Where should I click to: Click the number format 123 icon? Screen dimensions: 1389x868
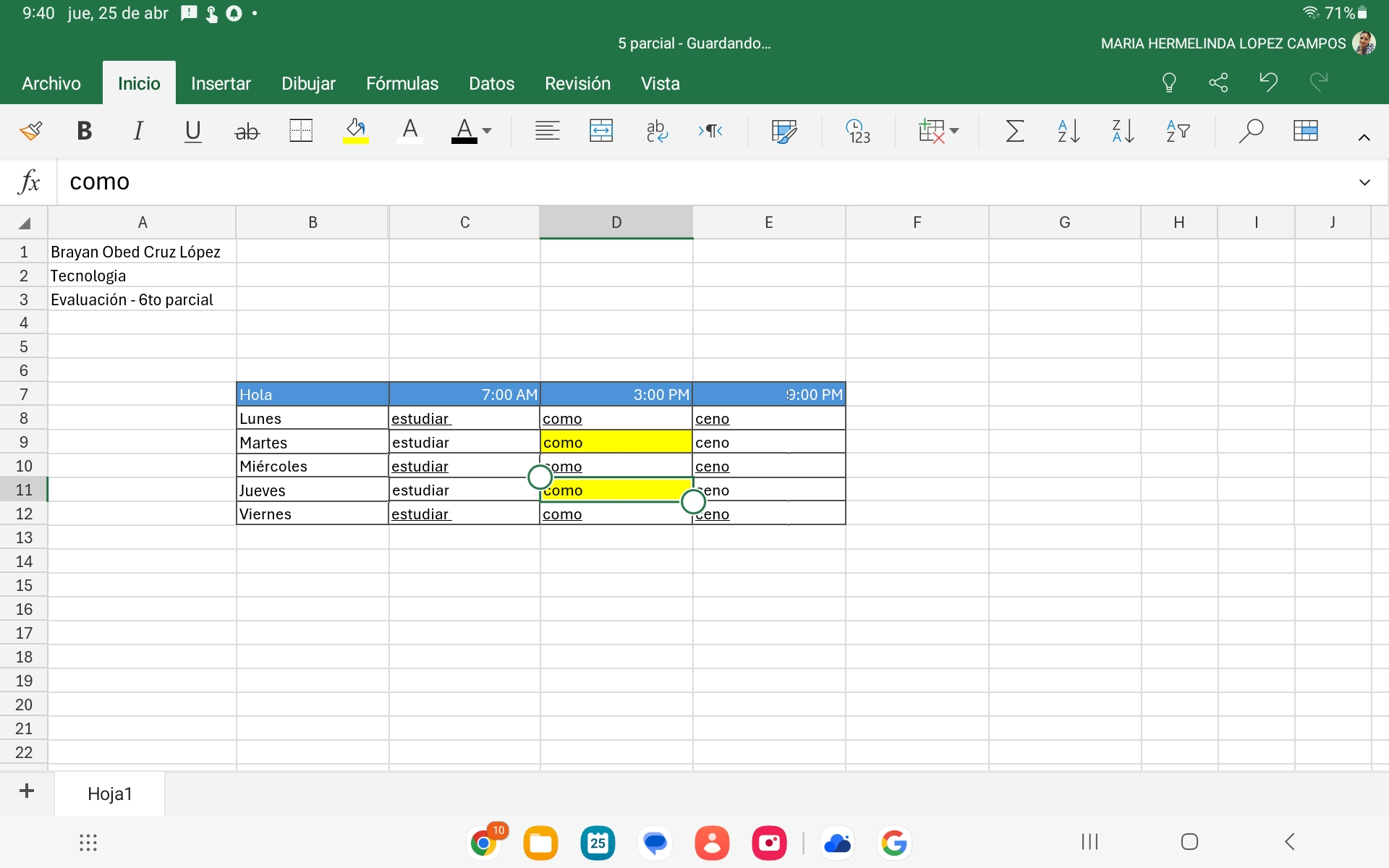click(x=858, y=131)
